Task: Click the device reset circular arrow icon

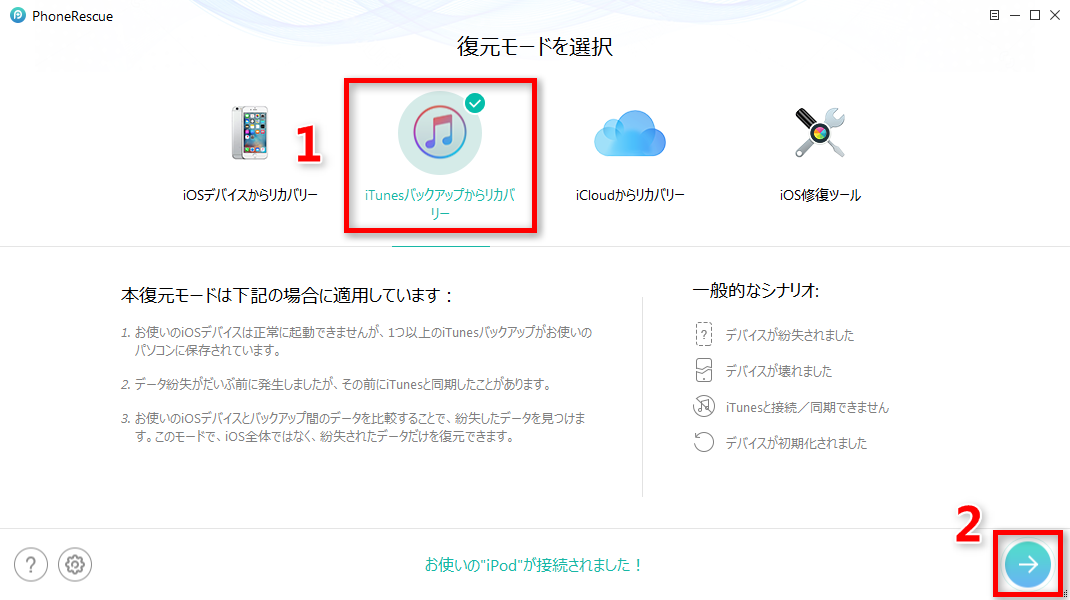Action: [x=704, y=442]
